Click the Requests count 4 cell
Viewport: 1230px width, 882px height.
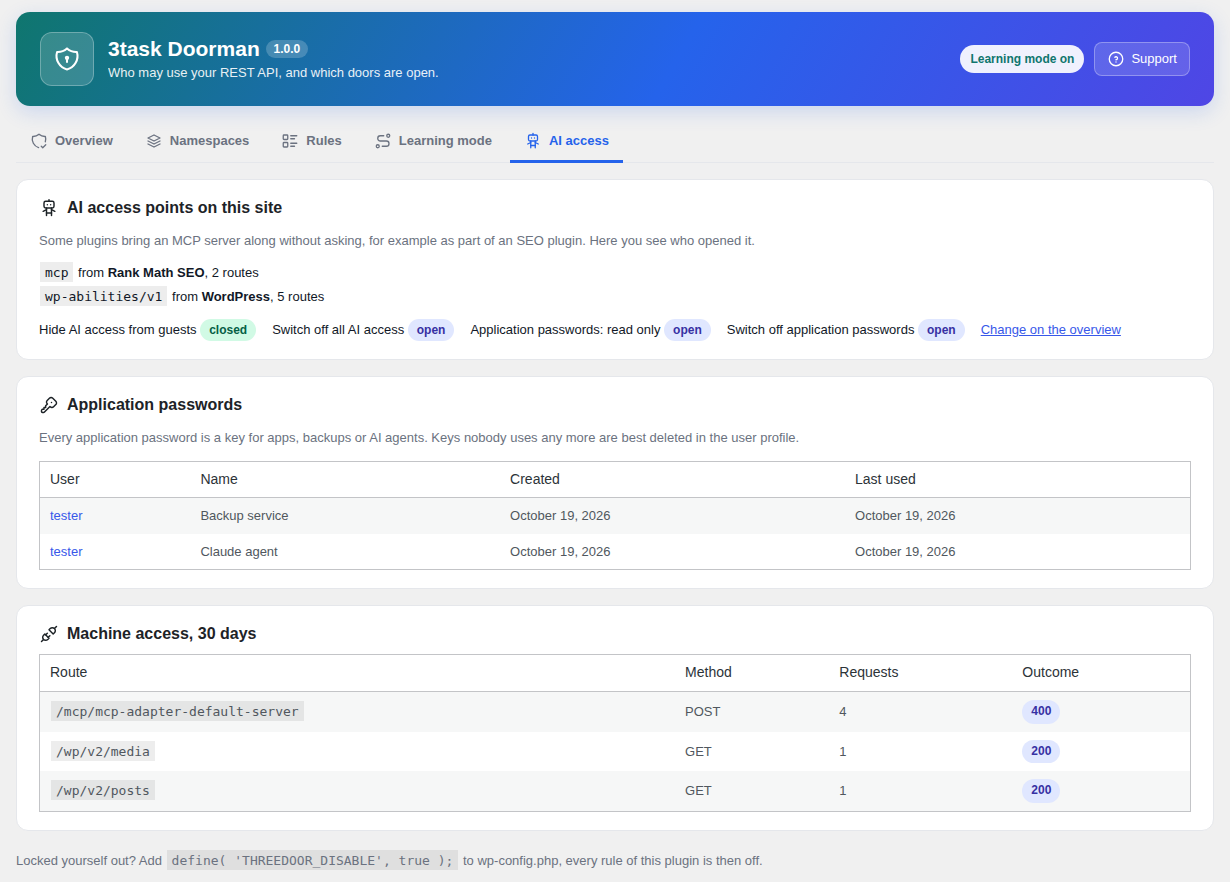[x=843, y=712]
